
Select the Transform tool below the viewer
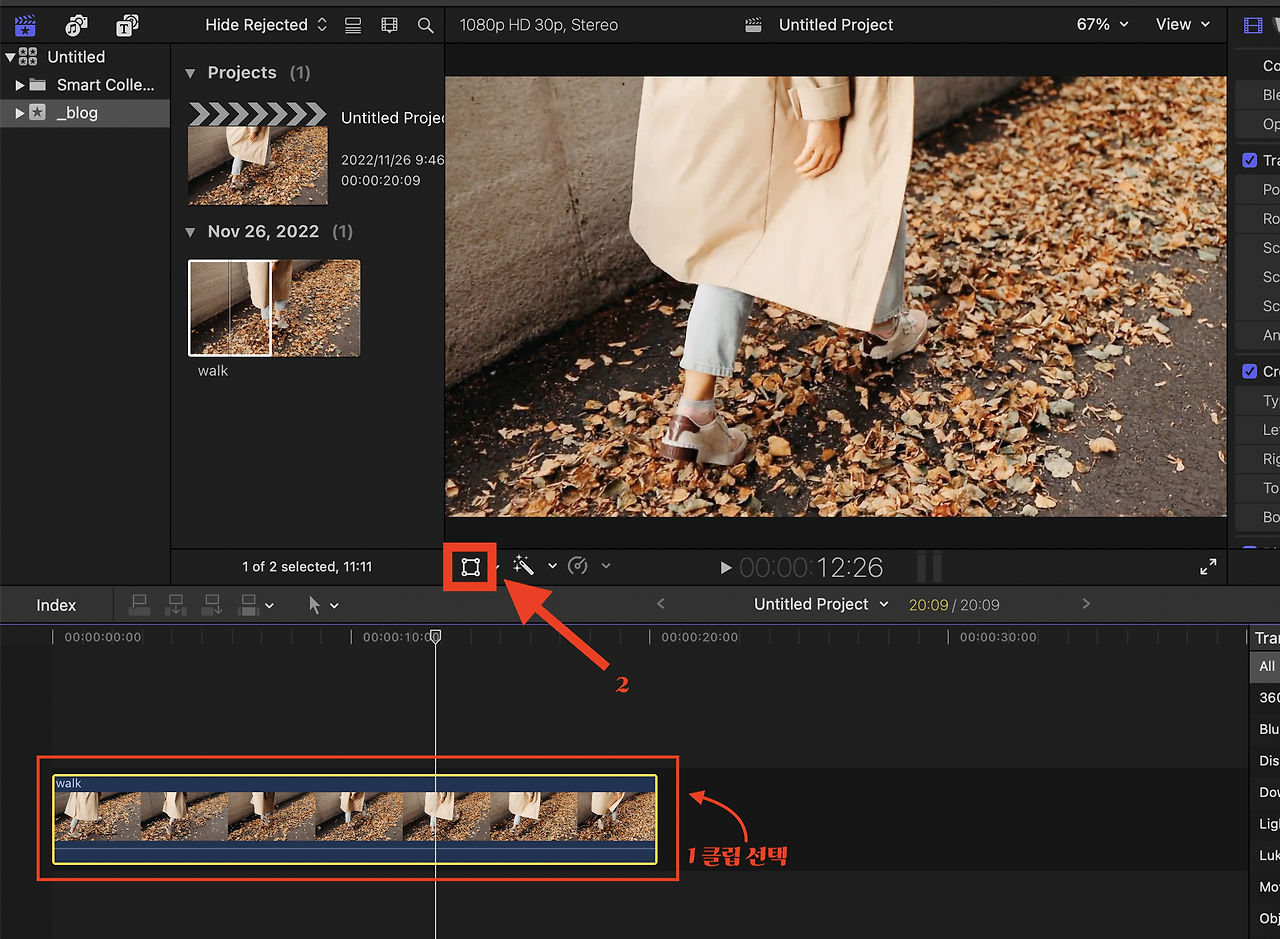[x=469, y=566]
